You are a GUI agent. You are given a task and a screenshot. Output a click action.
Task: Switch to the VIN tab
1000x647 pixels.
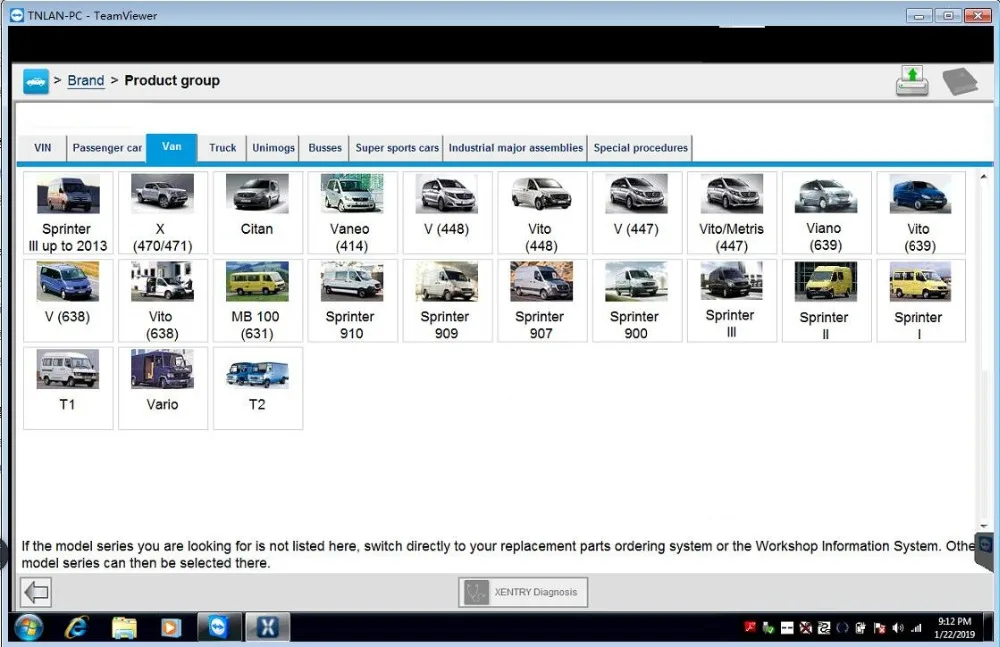coord(43,148)
